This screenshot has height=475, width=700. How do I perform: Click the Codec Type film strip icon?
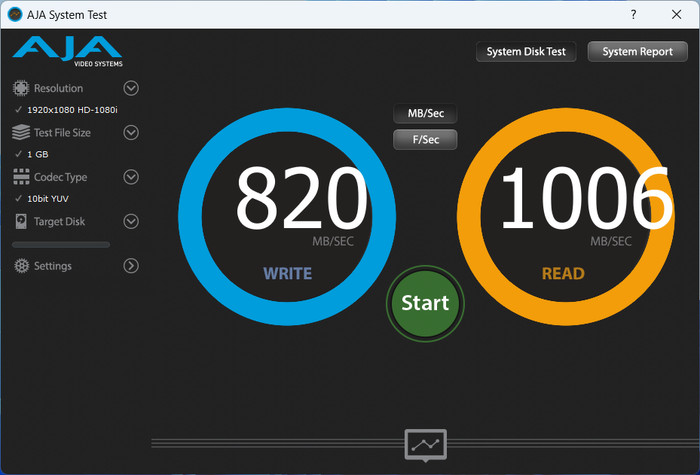point(21,177)
